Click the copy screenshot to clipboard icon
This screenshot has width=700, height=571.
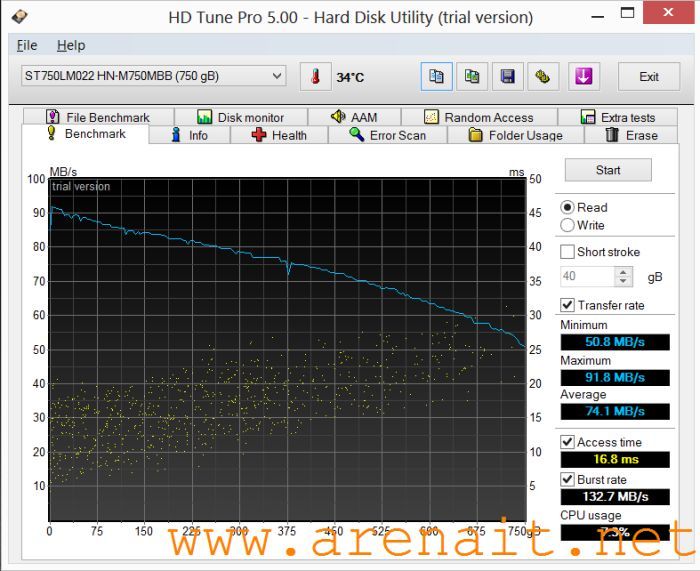(x=471, y=77)
